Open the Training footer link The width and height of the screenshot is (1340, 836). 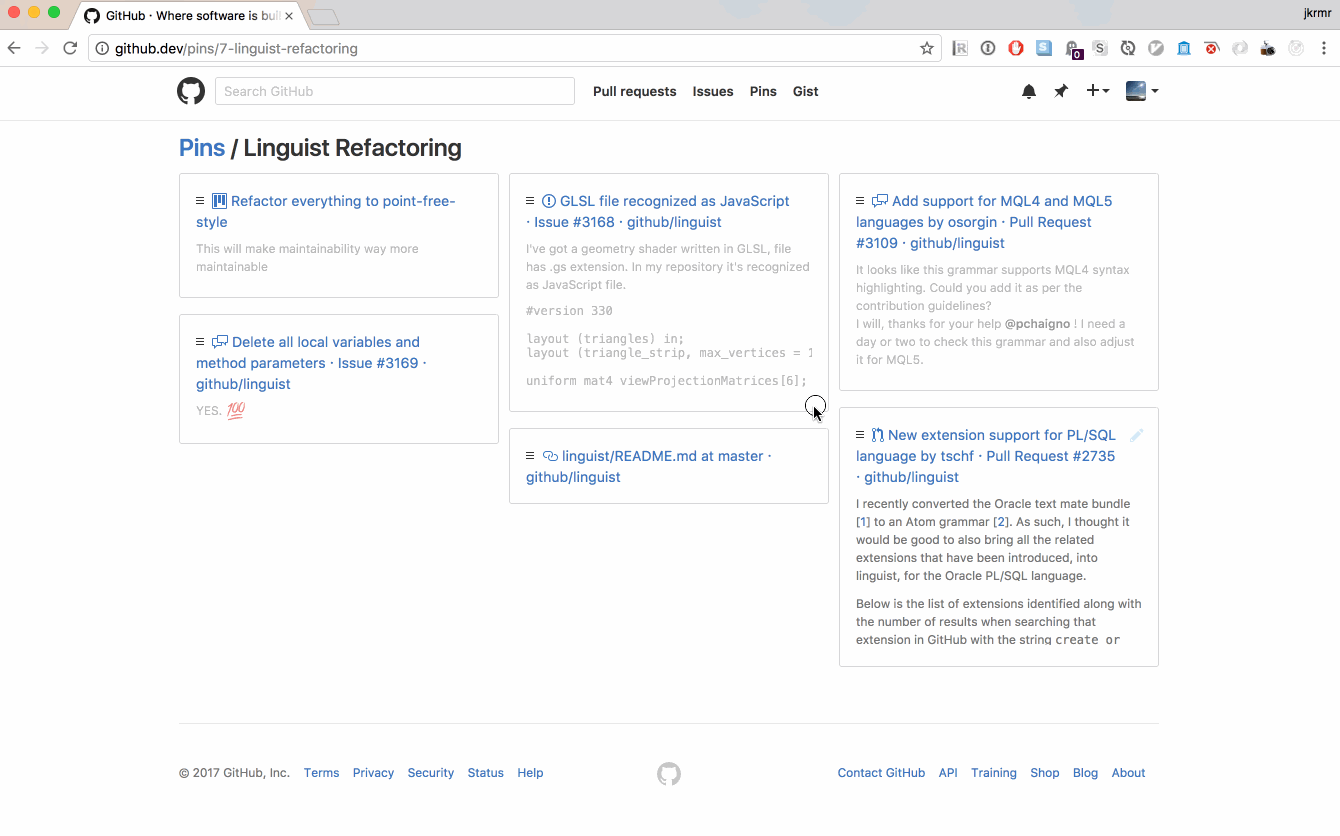click(994, 773)
